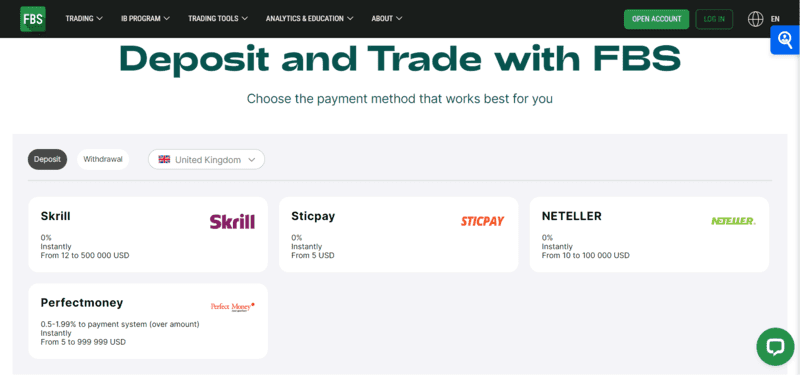Open the live chat bubble
This screenshot has width=800, height=375.
coord(775,346)
